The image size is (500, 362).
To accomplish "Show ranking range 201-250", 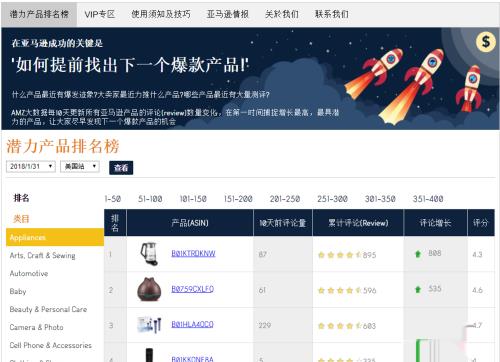I will tap(285, 199).
